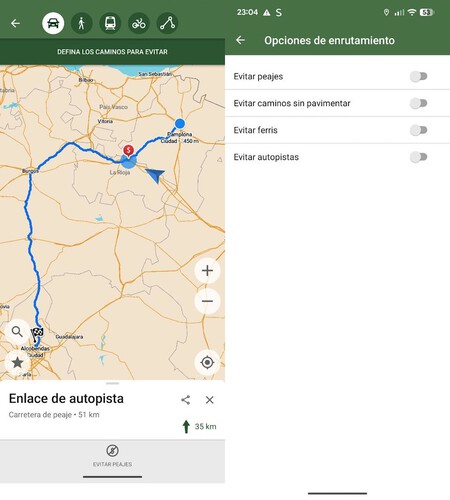Pick the ruler route mode icon
Viewport: 450px width, 500px height.
(167, 23)
